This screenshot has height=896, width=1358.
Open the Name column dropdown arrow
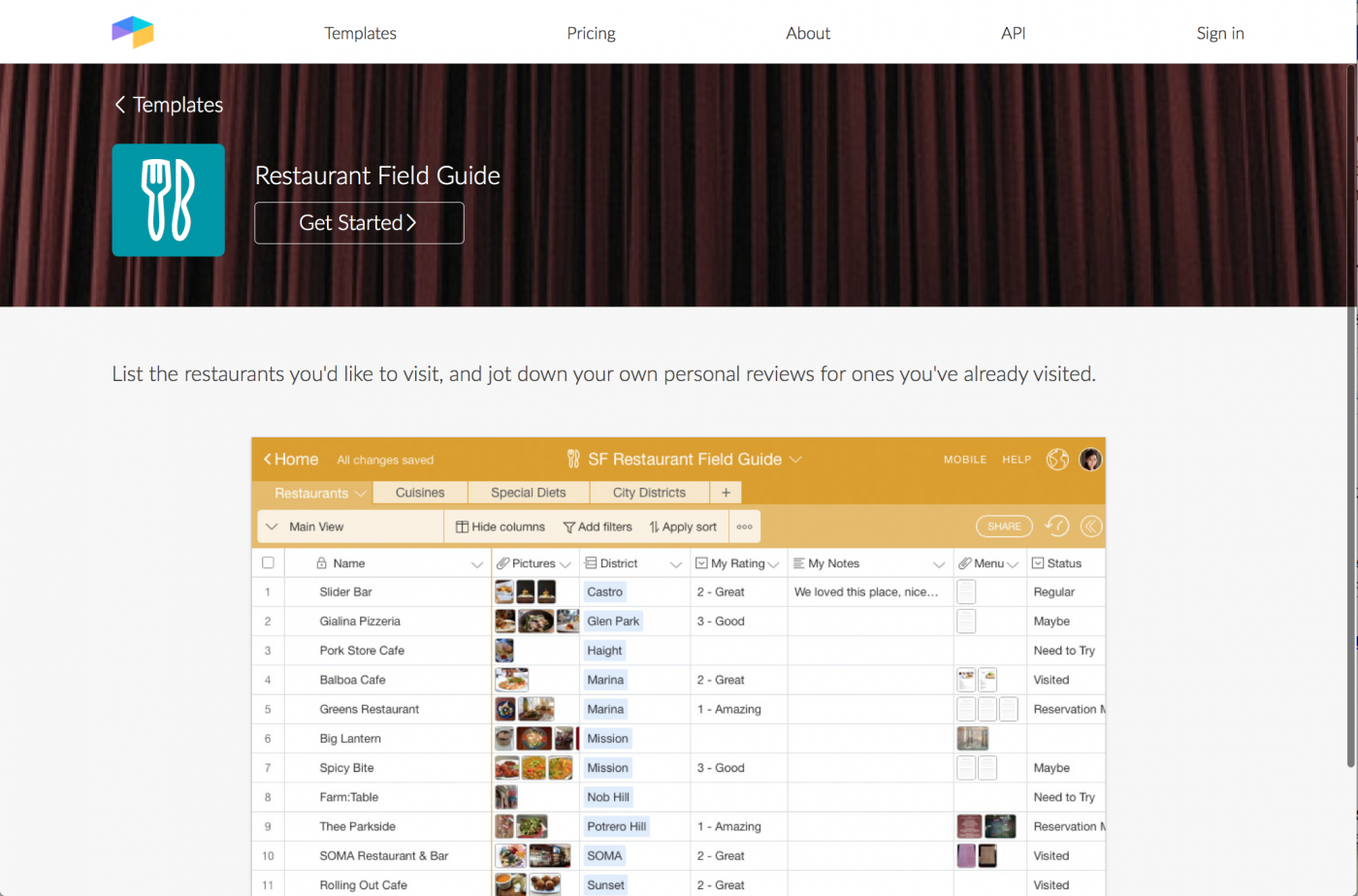[476, 564]
